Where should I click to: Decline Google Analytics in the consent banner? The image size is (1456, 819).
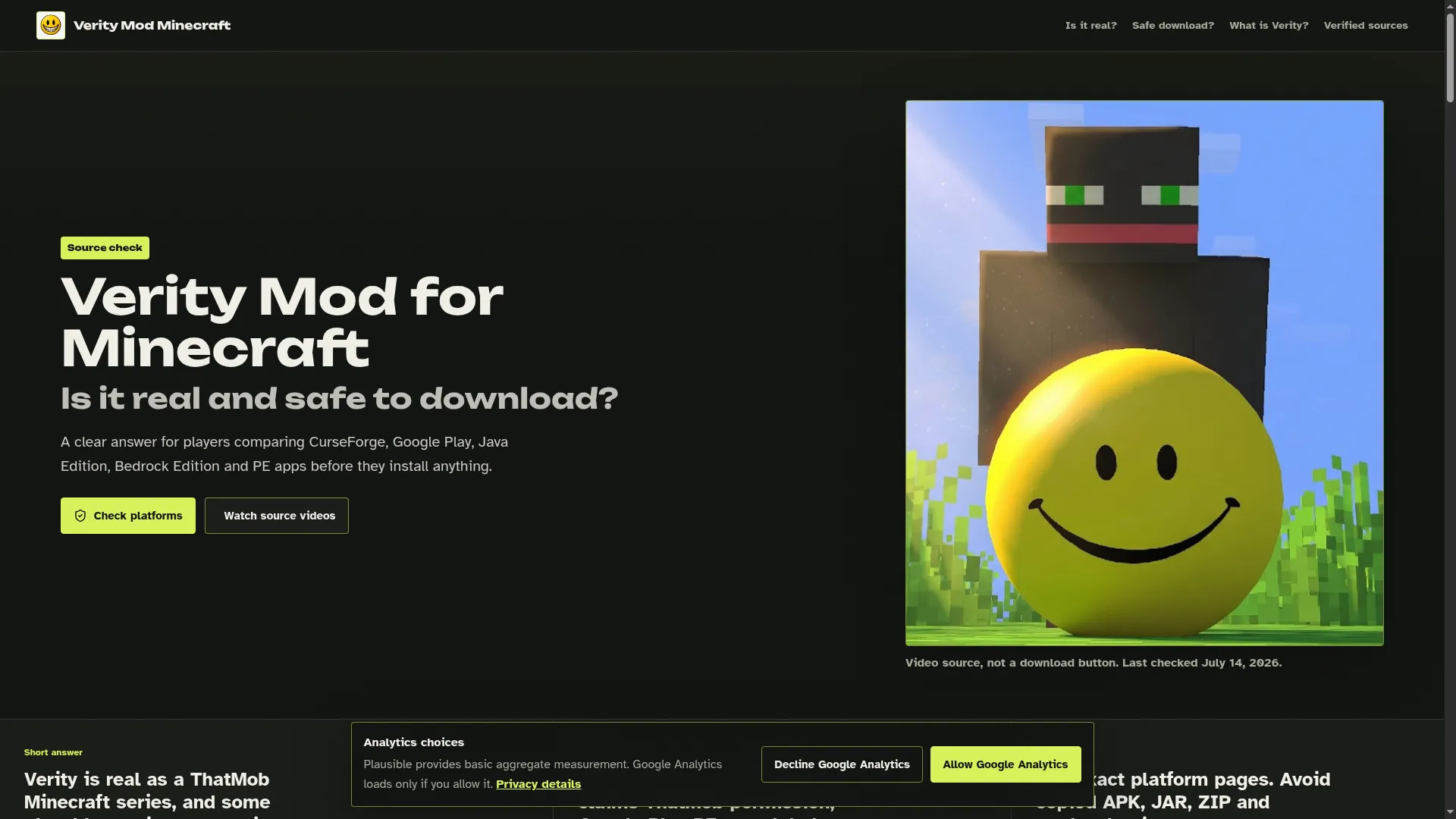[x=842, y=764]
